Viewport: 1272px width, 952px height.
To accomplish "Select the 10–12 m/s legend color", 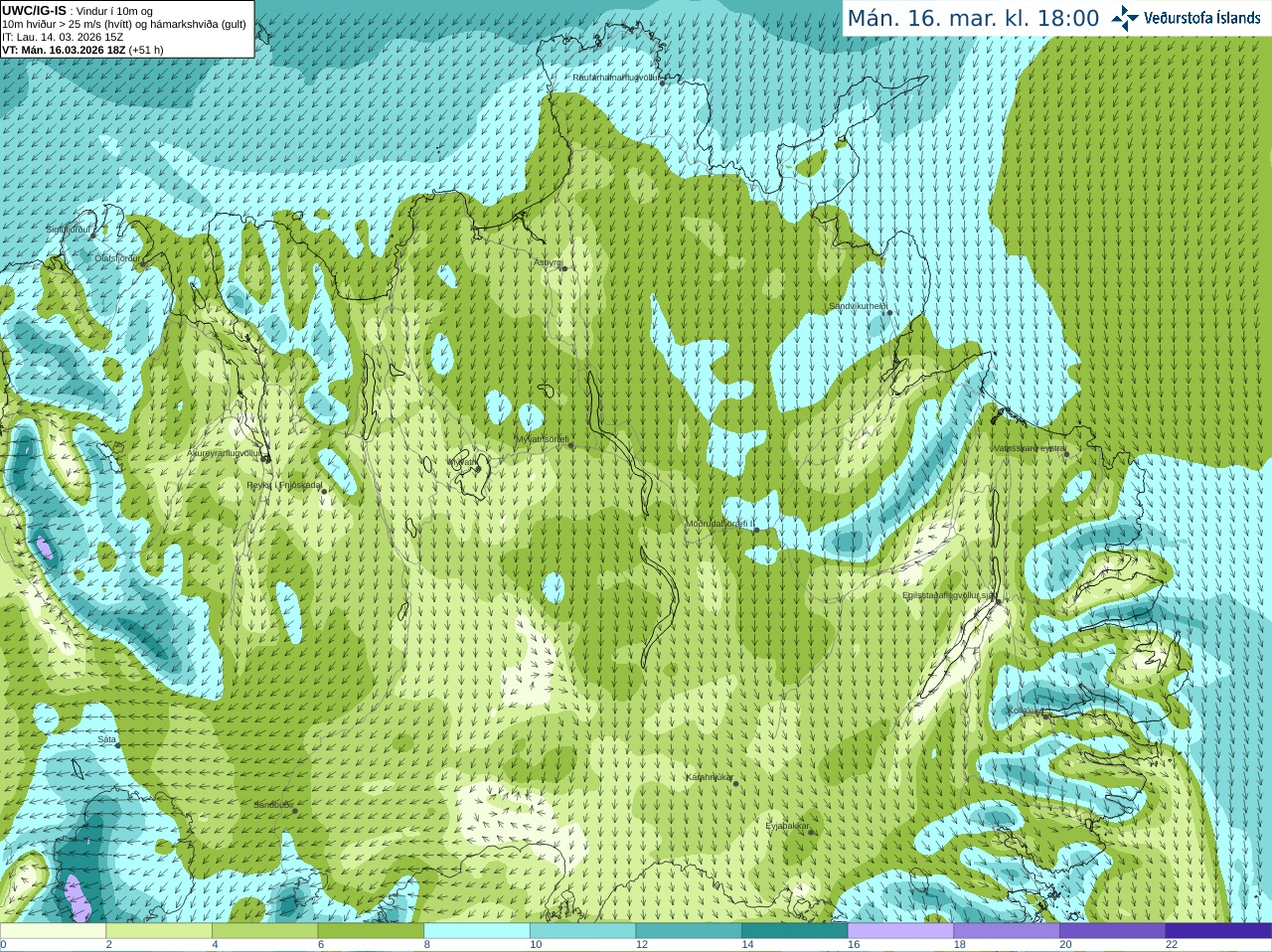I will (x=582, y=930).
